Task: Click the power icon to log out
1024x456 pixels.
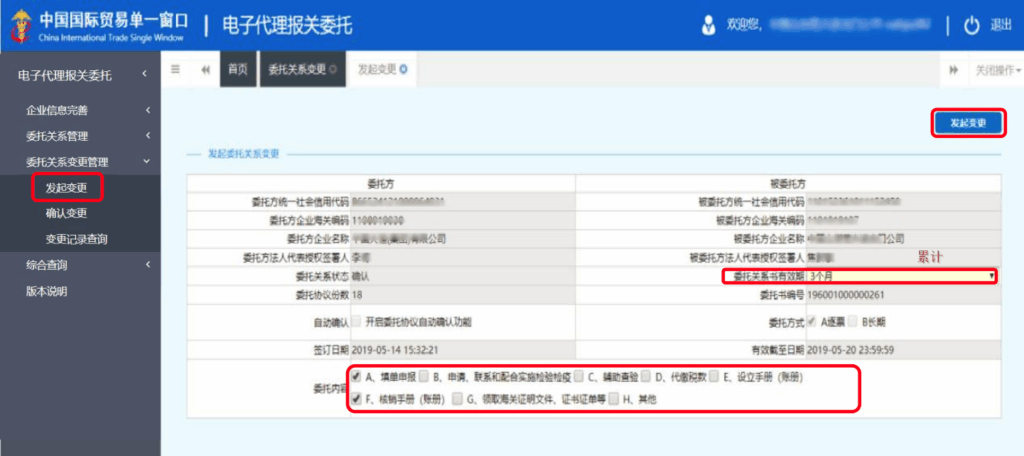Action: [x=972, y=25]
